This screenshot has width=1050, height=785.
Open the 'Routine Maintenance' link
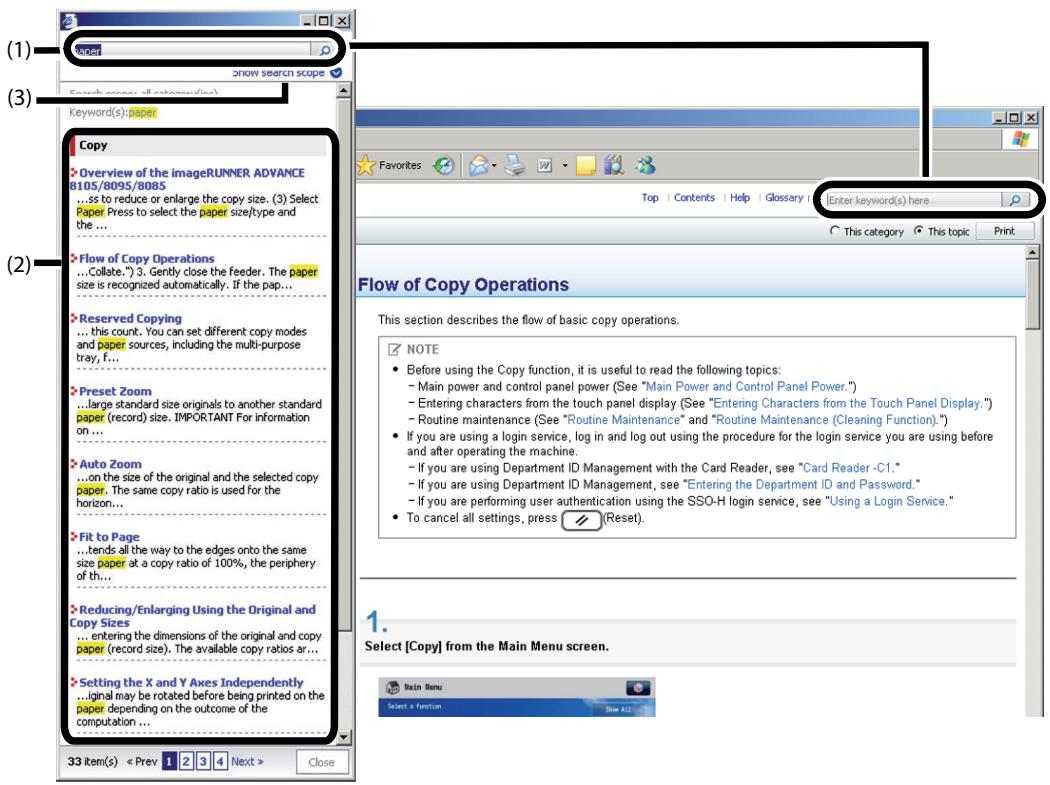[x=623, y=420]
